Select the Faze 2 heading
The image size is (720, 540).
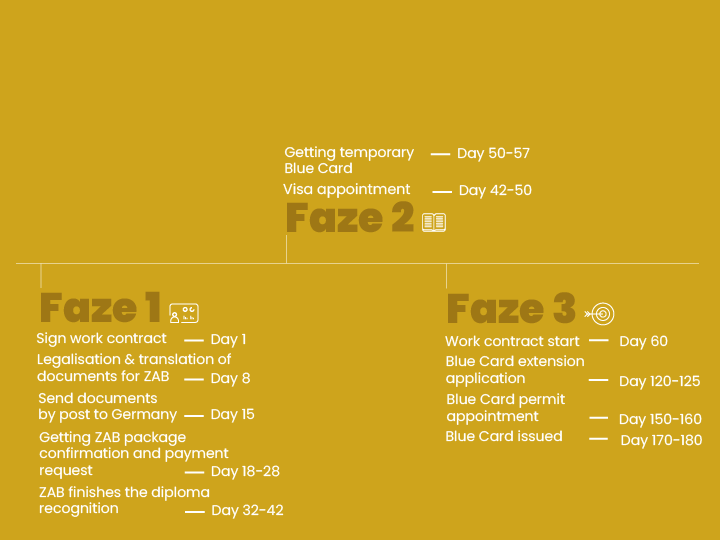(x=349, y=218)
